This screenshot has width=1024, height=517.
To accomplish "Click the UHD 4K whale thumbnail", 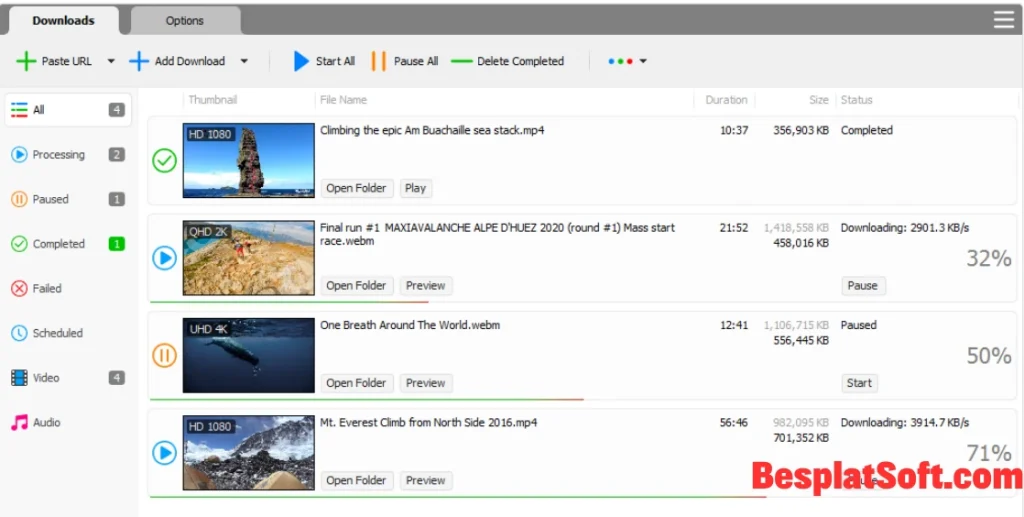I will (x=249, y=356).
